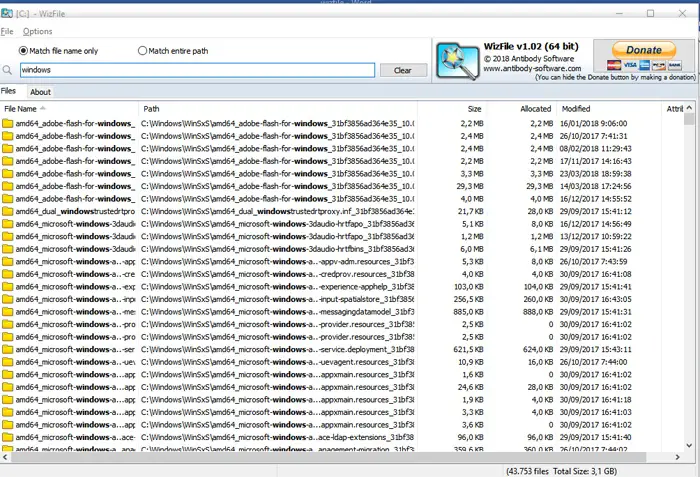Click folder icon of 96,0 KB row

[8, 437]
